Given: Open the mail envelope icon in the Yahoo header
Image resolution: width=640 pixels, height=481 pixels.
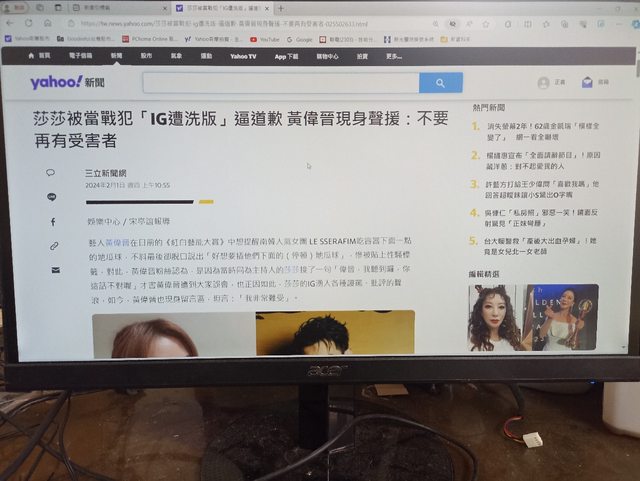Looking at the screenshot, I should 587,82.
